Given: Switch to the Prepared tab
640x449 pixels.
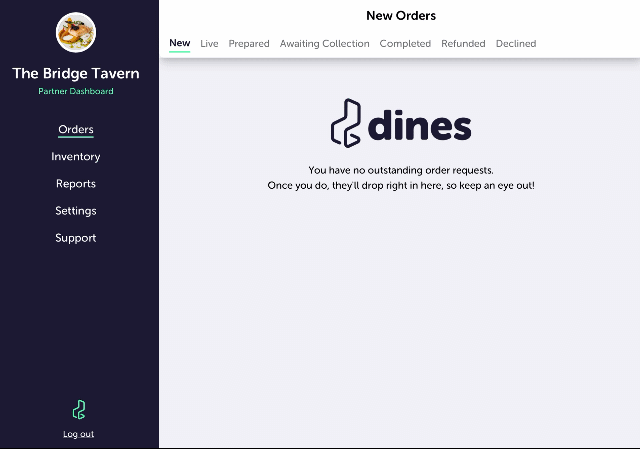Looking at the screenshot, I should [249, 44].
